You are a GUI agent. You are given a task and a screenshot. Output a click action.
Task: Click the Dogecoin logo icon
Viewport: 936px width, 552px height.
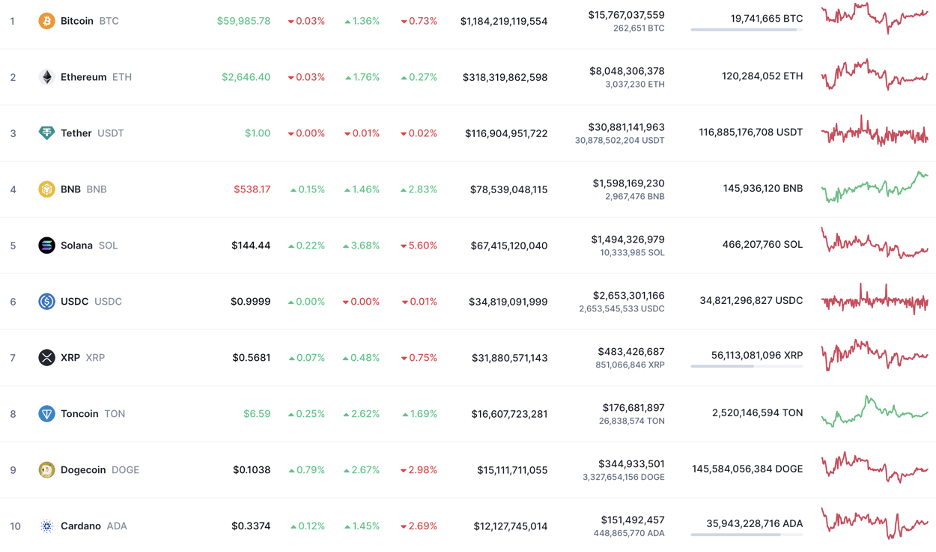[x=46, y=469]
